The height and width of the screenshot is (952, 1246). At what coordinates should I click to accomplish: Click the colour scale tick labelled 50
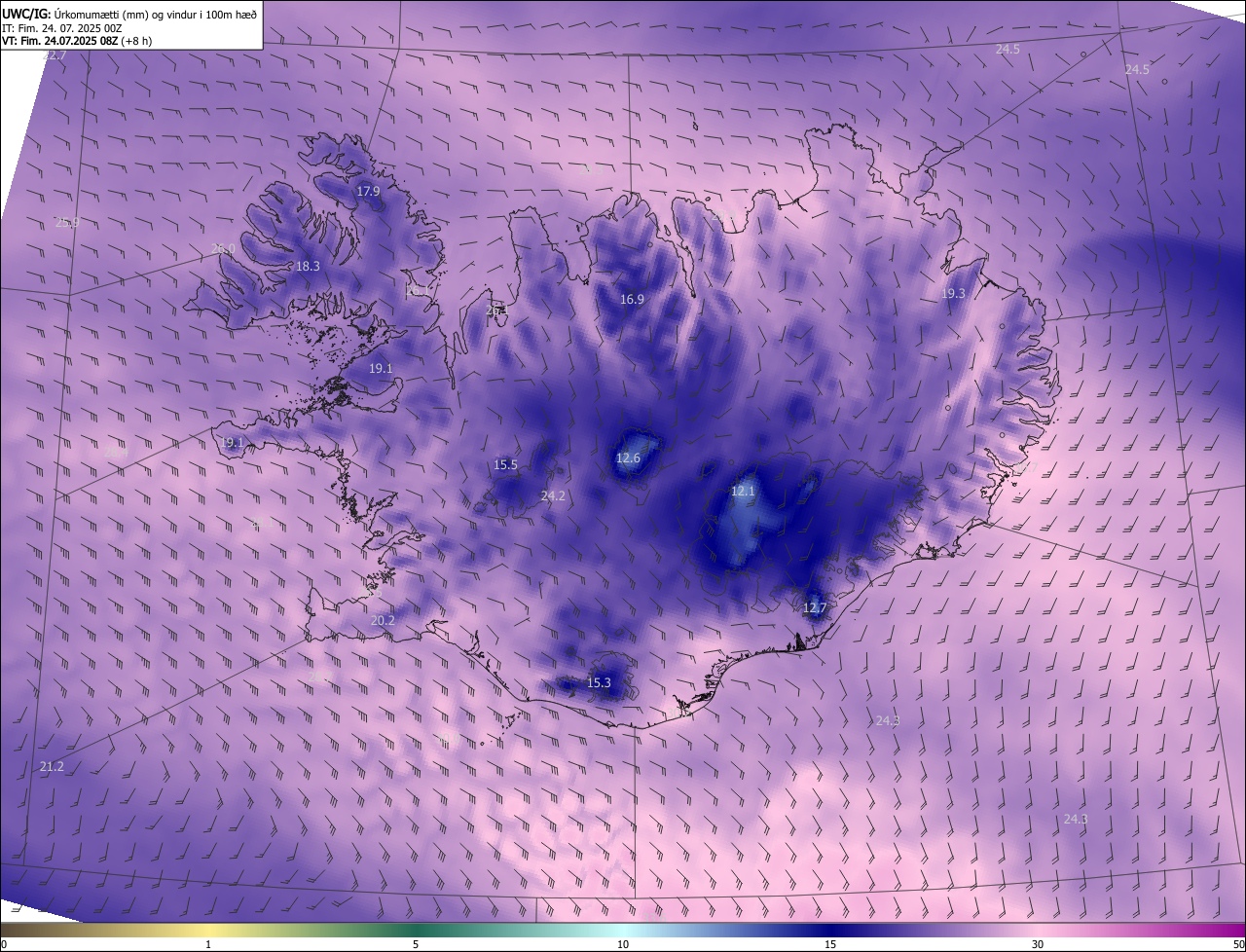pyautogui.click(x=1238, y=944)
